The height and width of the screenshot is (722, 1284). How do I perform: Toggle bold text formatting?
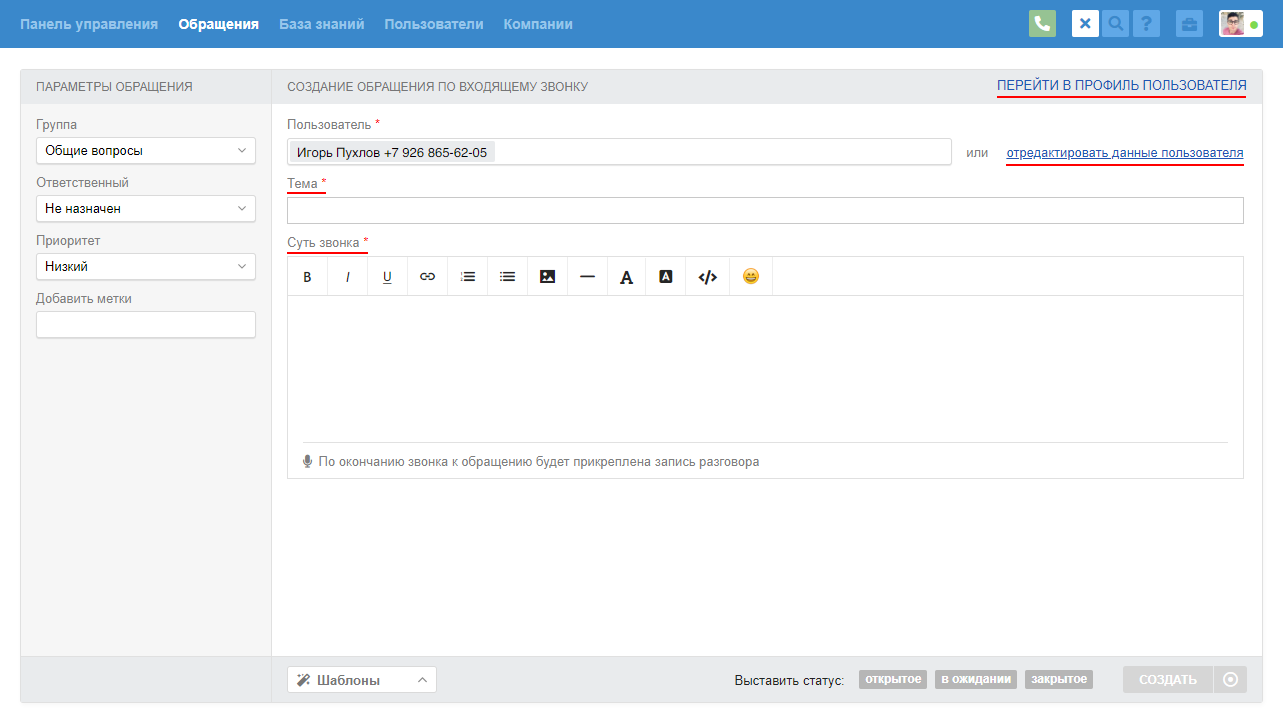[x=307, y=277]
